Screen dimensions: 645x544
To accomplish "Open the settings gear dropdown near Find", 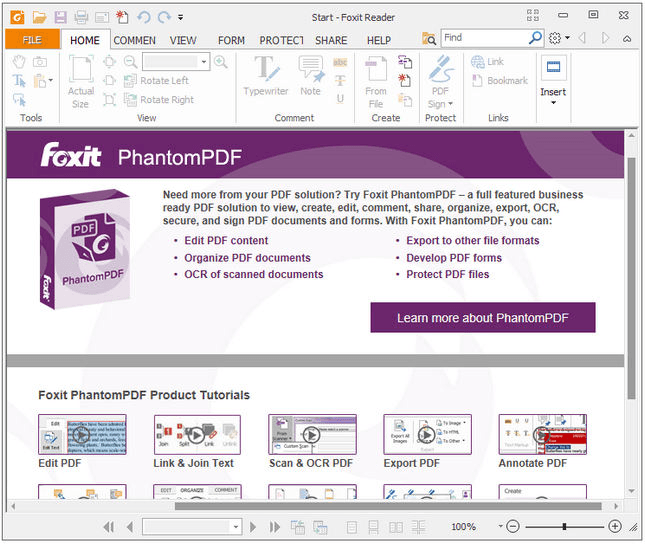I will pos(560,38).
